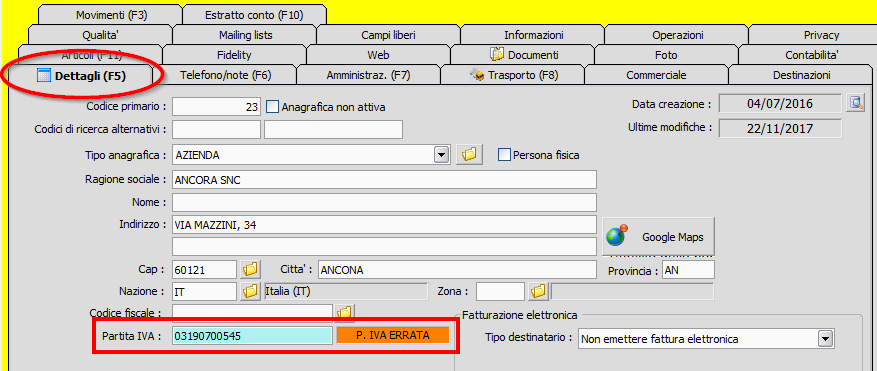This screenshot has width=877, height=371.
Task: Open the Contabilita' tab
Action: click(808, 55)
